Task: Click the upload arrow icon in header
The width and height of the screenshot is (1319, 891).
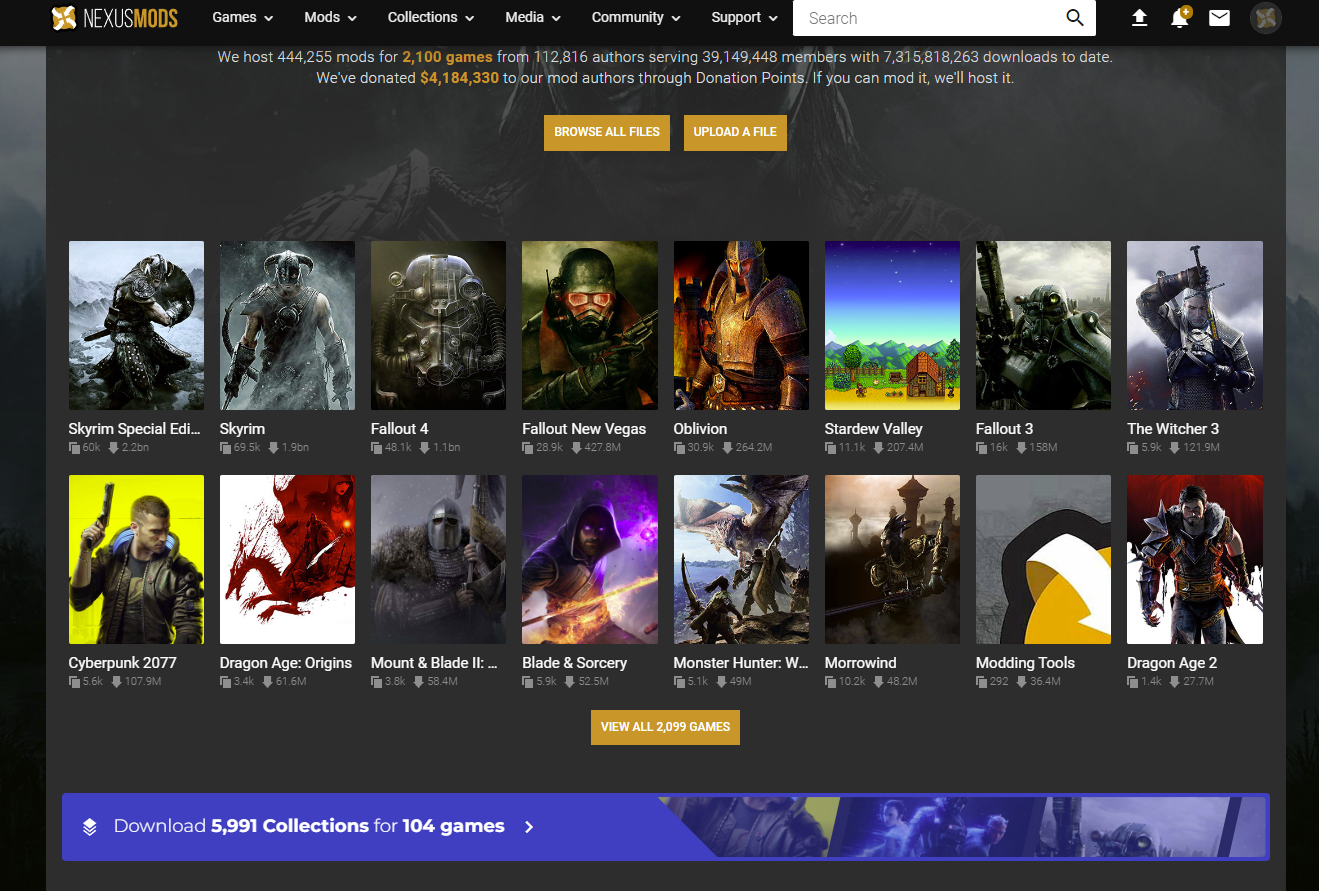Action: pos(1139,17)
